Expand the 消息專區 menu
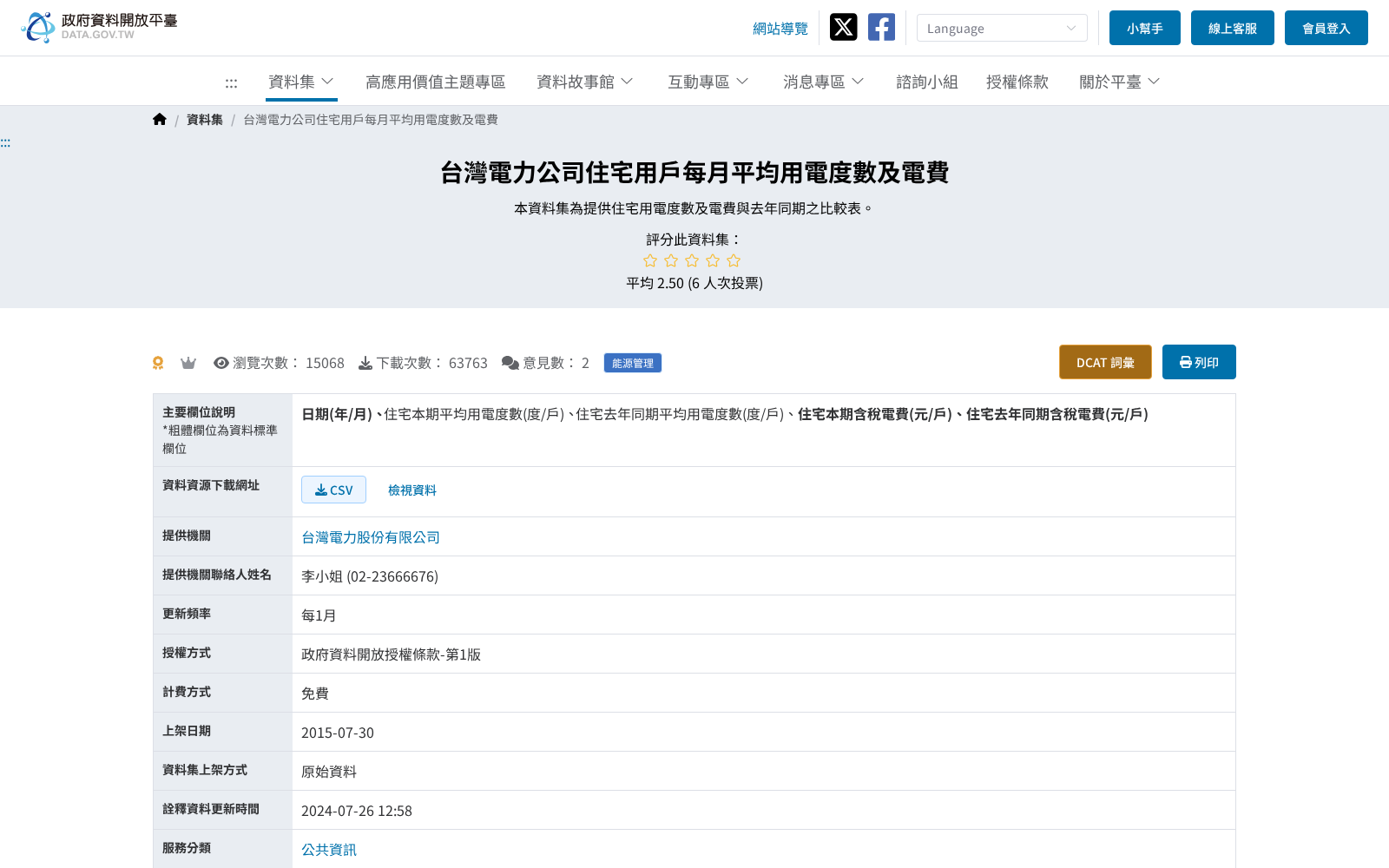This screenshot has height=868, width=1389. pyautogui.click(x=824, y=82)
